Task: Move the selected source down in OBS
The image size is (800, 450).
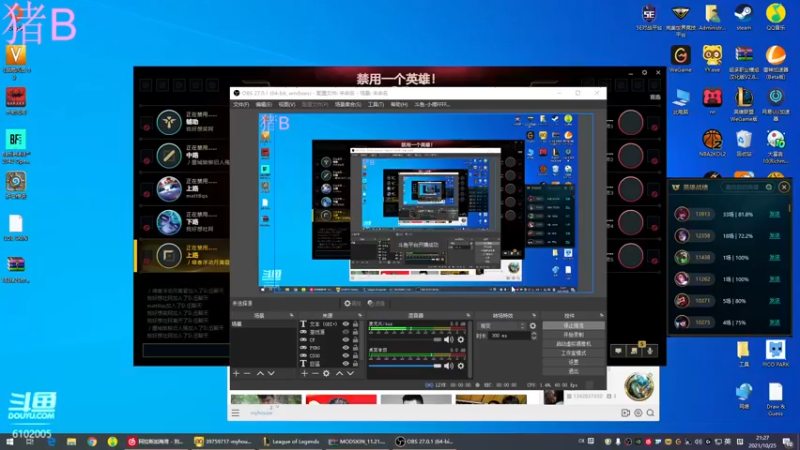Action: [351, 373]
